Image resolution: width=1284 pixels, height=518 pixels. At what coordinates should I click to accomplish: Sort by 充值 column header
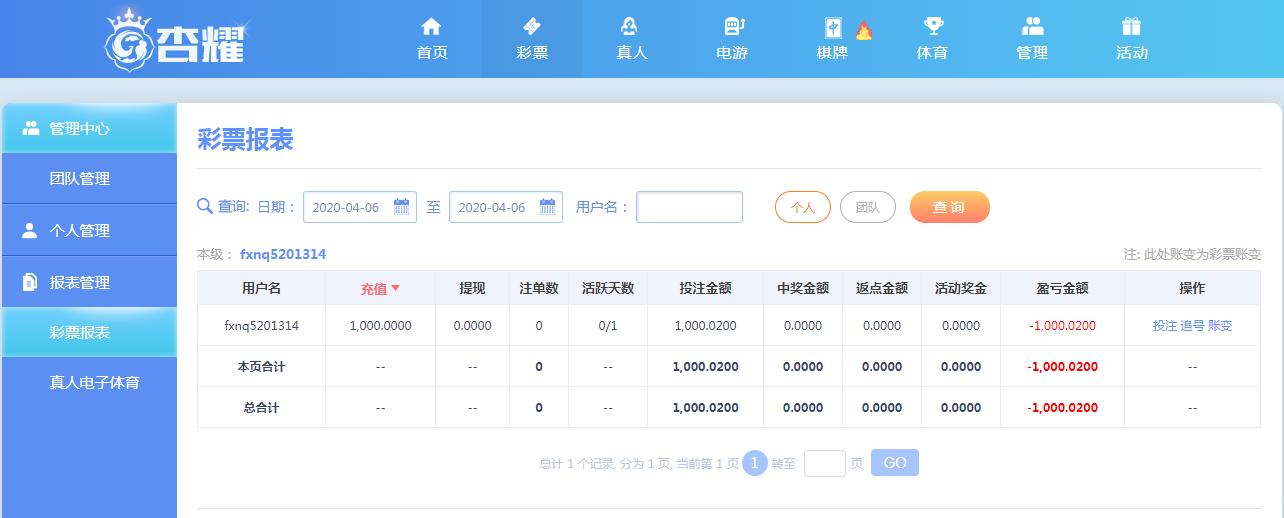pyautogui.click(x=380, y=288)
